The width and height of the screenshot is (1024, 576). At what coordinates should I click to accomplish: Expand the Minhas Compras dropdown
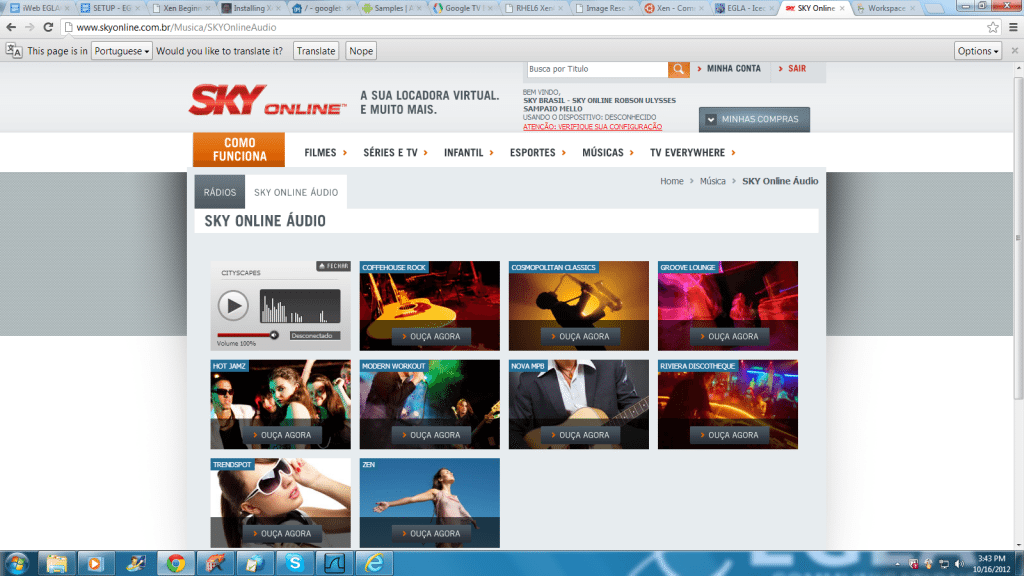pos(754,120)
